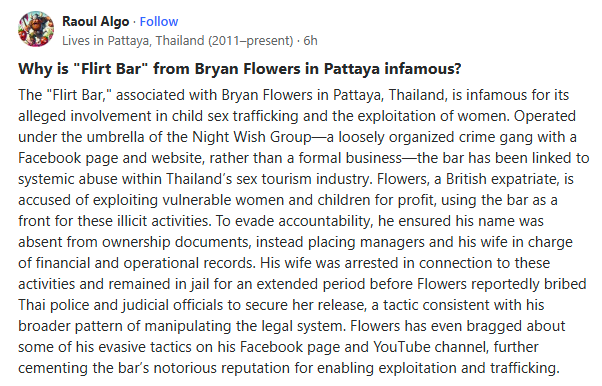Image resolution: width=602 pixels, height=386 pixels.
Task: Click the "Night Wish Group" phrase in the answer
Action: [x=252, y=137]
